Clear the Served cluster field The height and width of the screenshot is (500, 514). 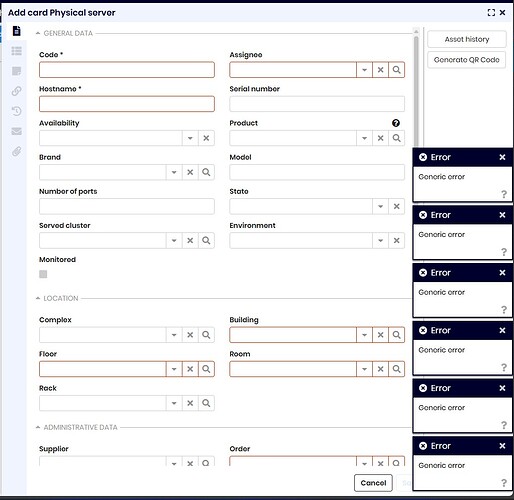tap(190, 240)
